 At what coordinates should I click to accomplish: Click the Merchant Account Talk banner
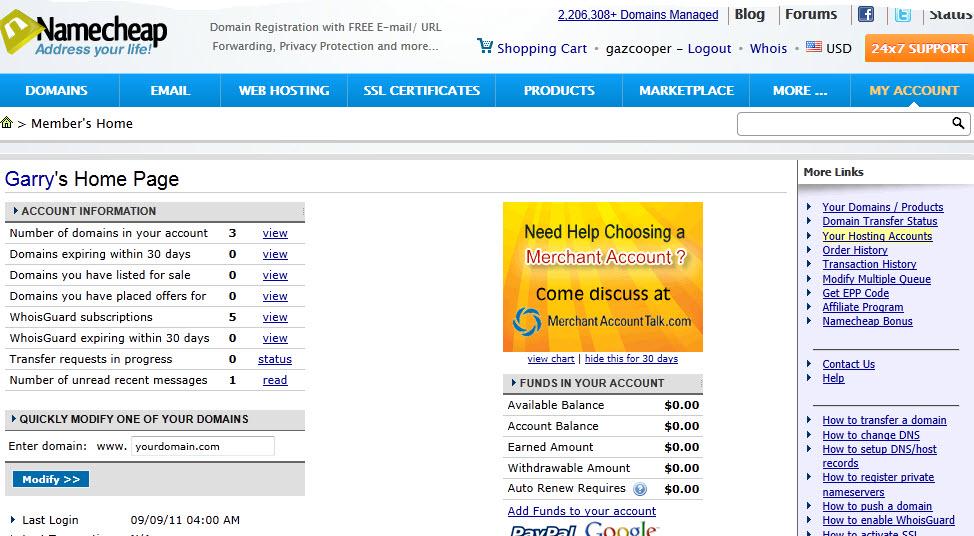[x=602, y=276]
